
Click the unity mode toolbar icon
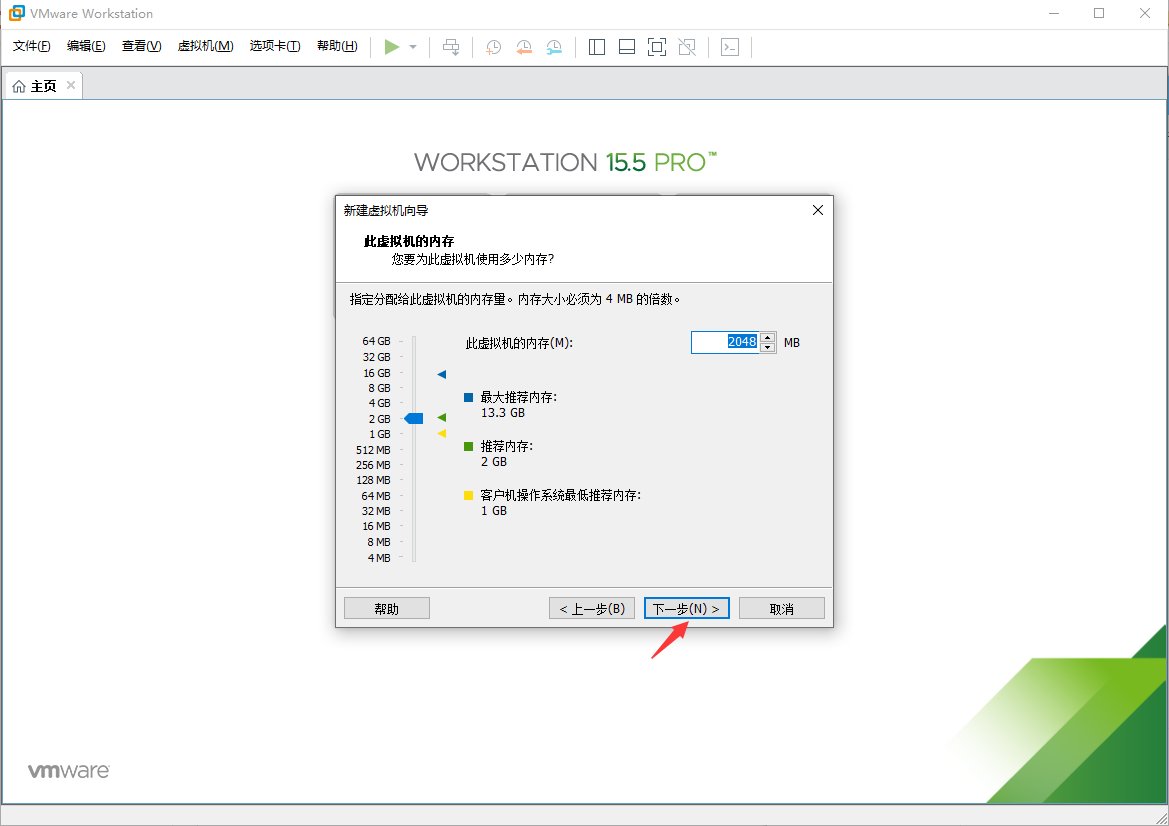(687, 47)
